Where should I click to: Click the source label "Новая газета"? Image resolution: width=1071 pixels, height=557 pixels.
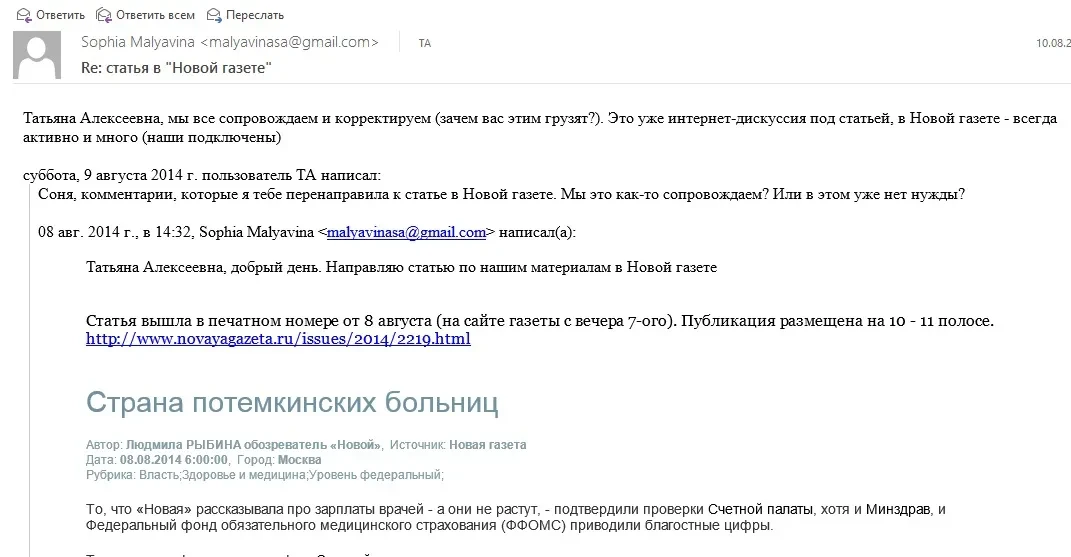[487, 445]
